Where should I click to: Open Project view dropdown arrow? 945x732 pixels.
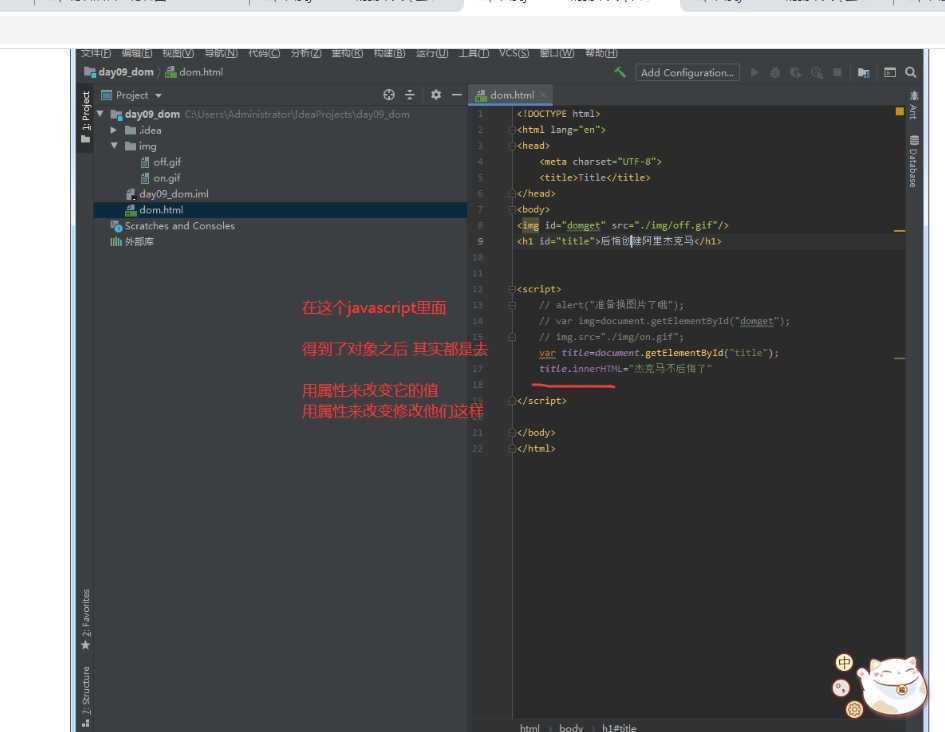coord(159,95)
